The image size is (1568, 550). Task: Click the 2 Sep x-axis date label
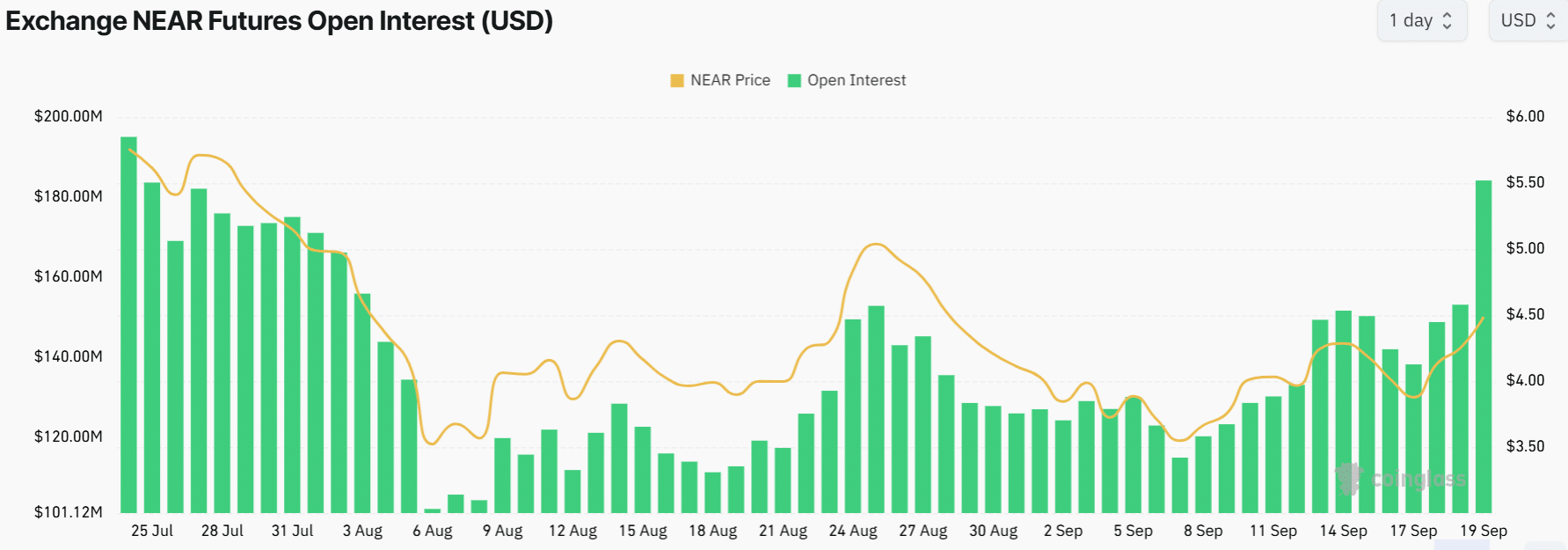(1062, 531)
